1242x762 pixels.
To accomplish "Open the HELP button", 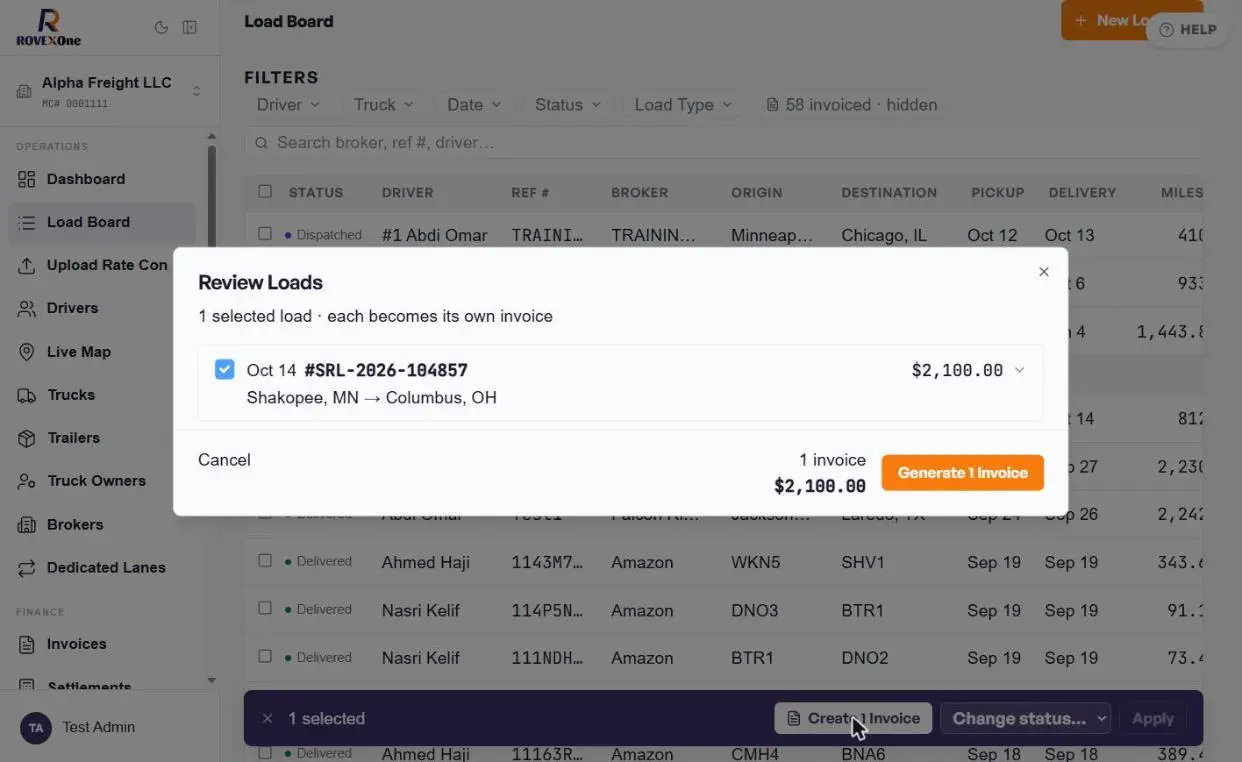I will point(1187,30).
